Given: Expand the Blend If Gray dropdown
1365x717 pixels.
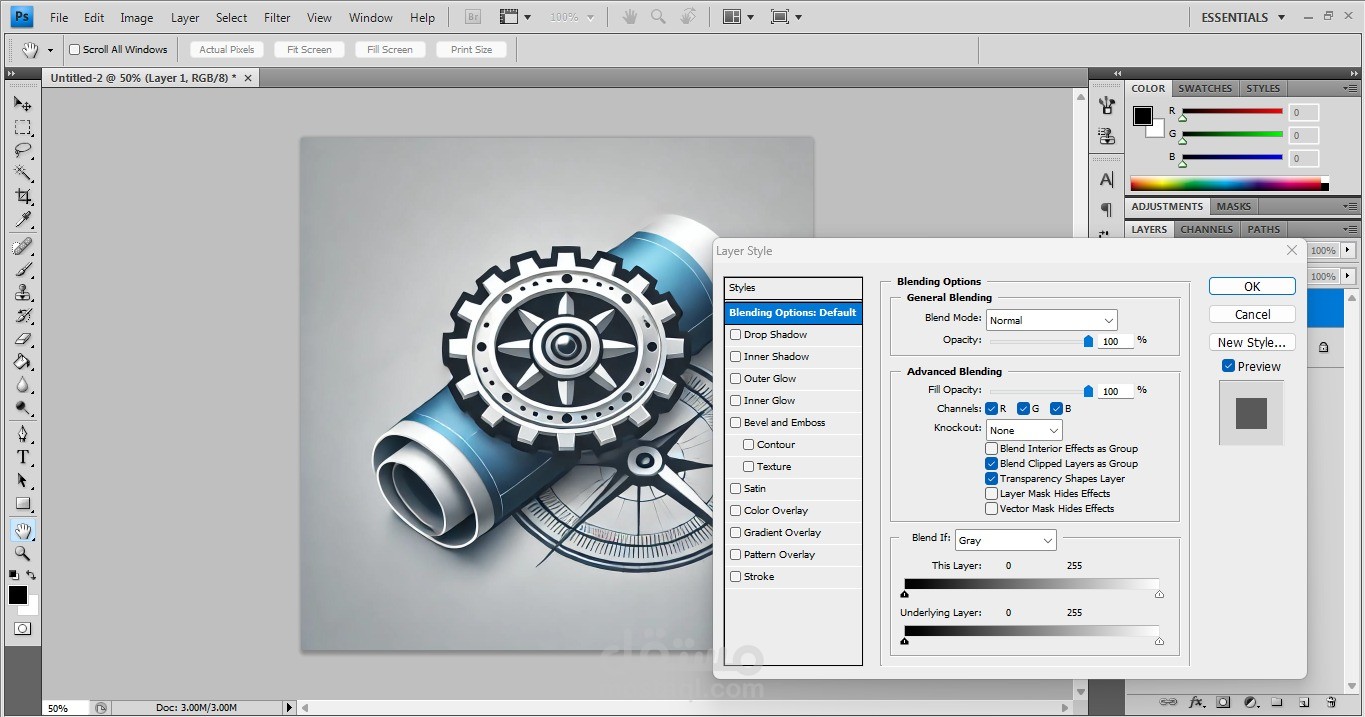Looking at the screenshot, I should 1005,540.
